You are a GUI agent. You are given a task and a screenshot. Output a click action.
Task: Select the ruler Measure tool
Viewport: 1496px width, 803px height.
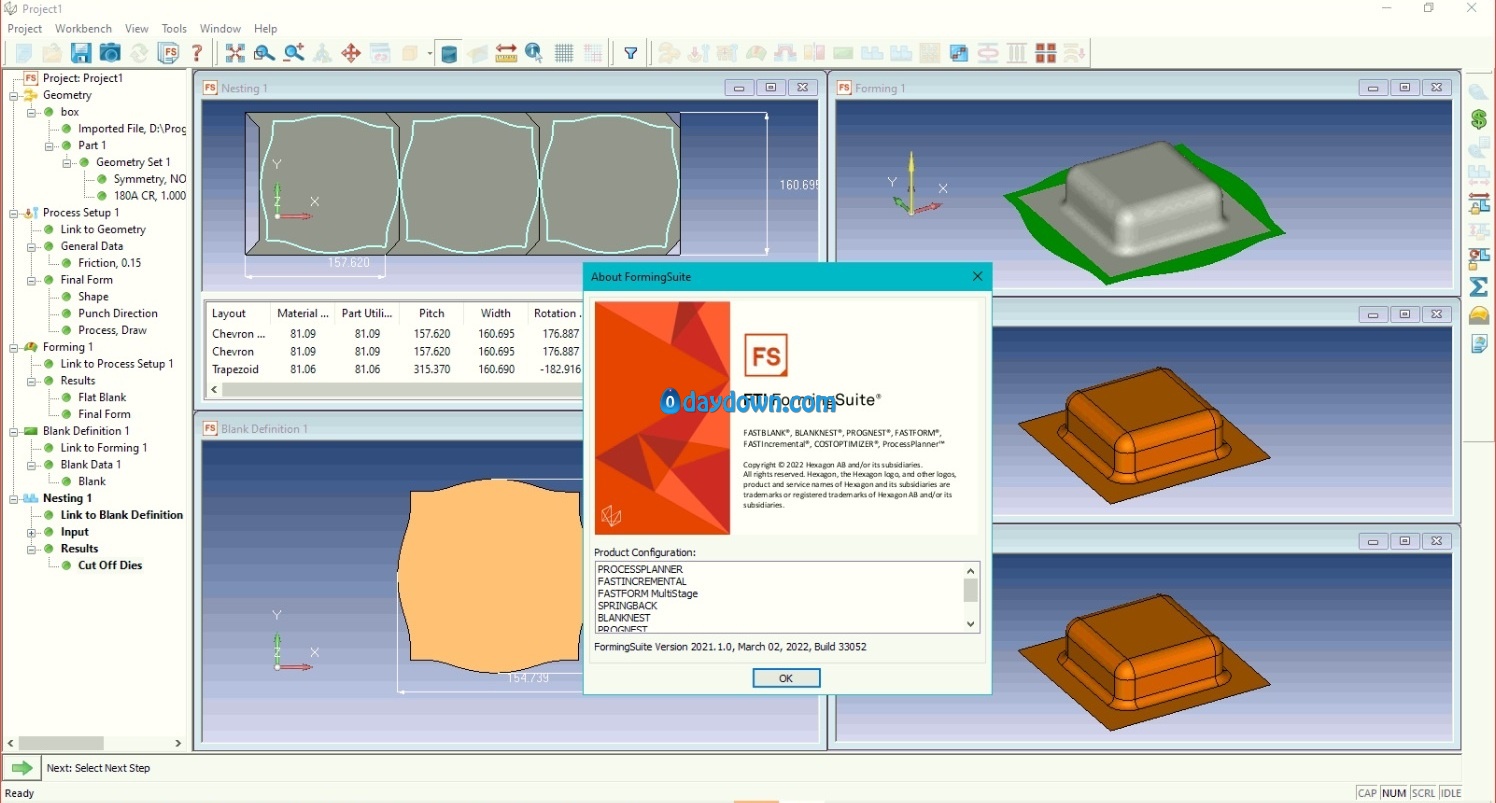(x=505, y=53)
